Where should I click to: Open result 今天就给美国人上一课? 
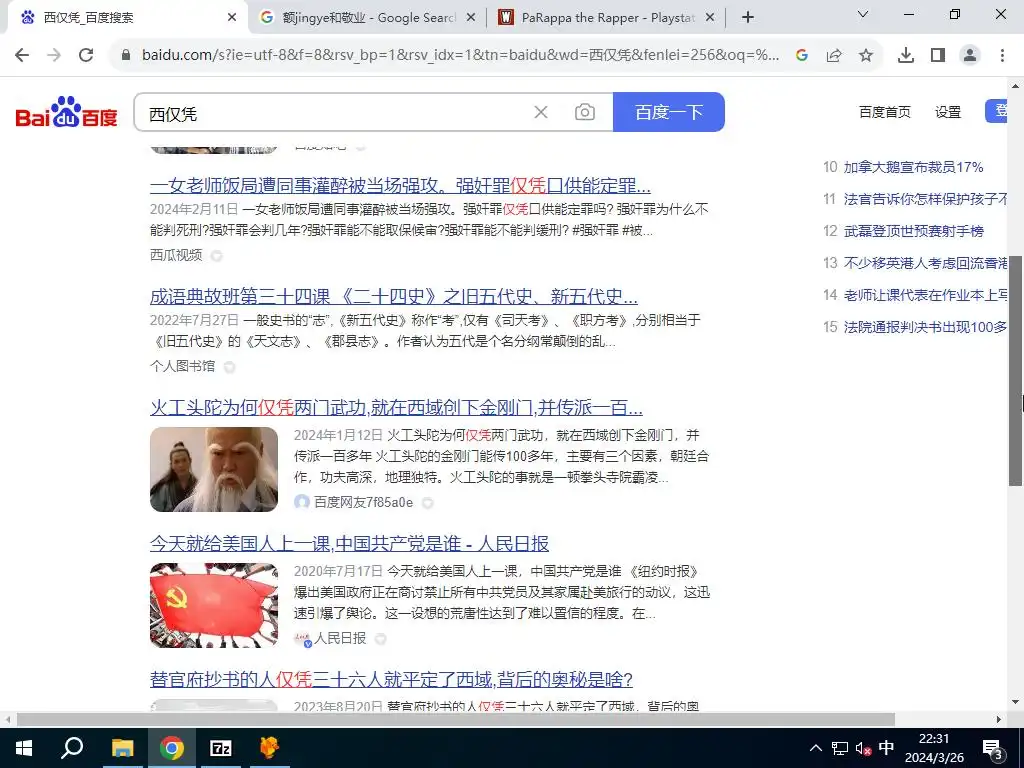point(349,543)
